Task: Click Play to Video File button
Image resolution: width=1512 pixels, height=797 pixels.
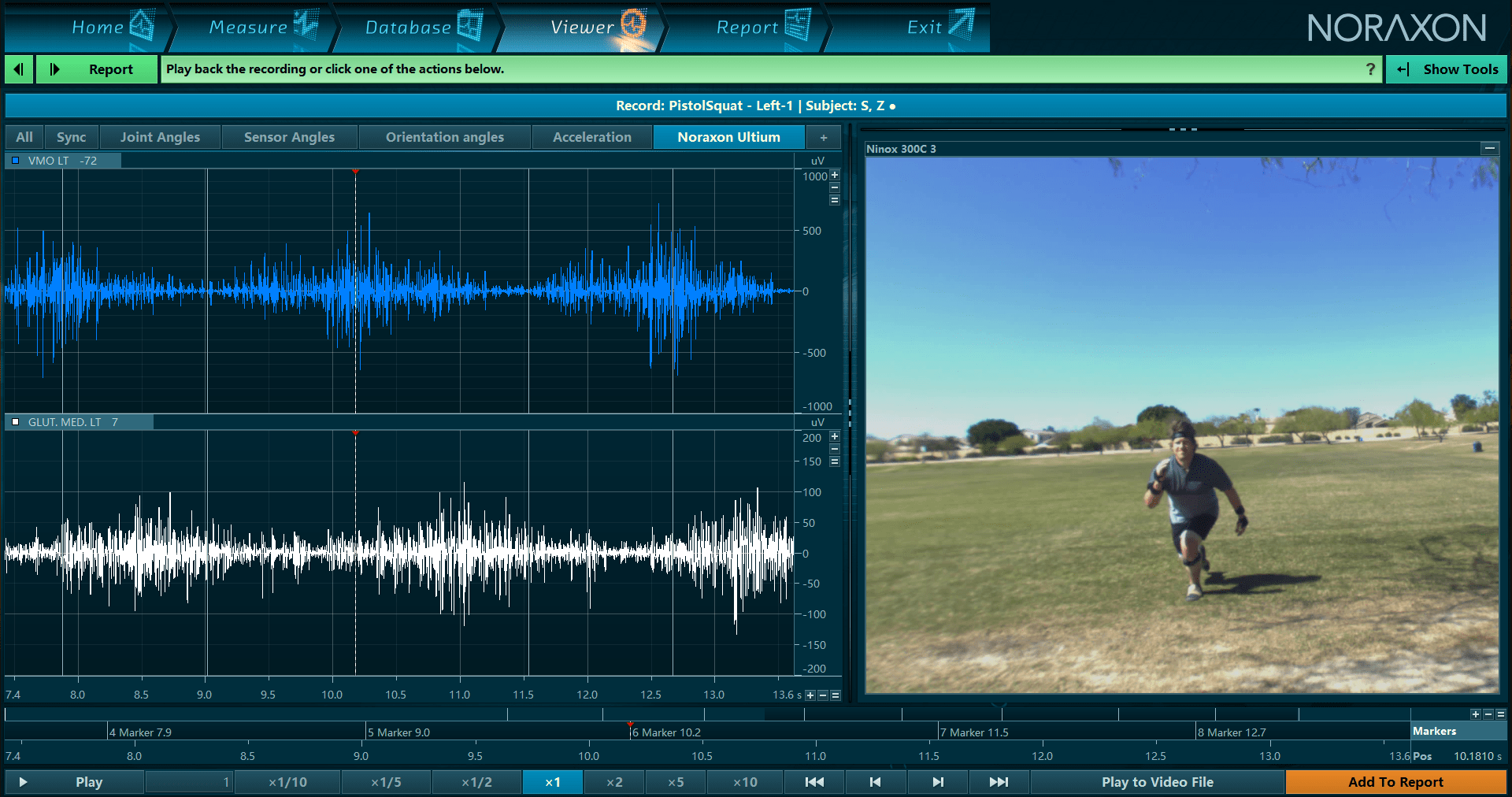Action: click(x=1158, y=782)
